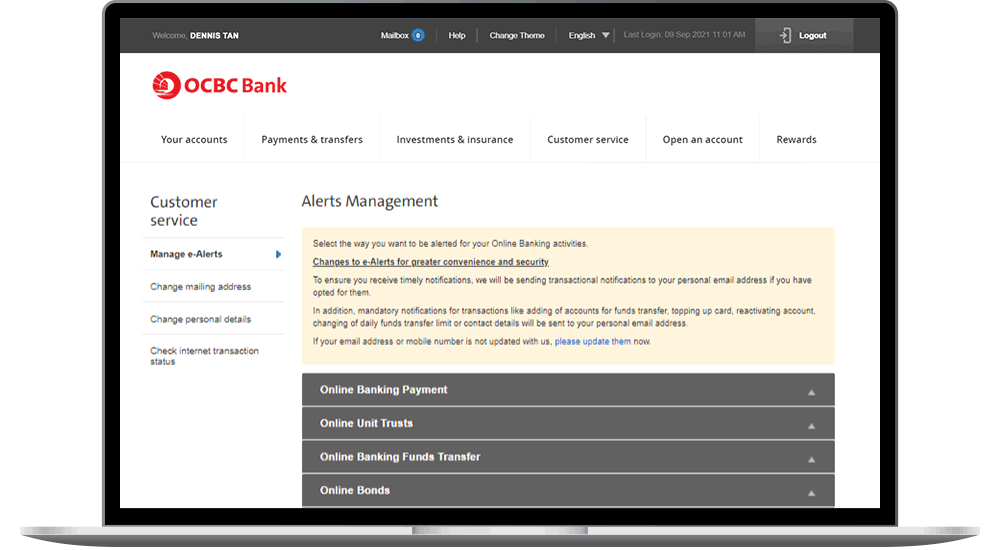Expand the Online Unit Trusts section

(568, 423)
